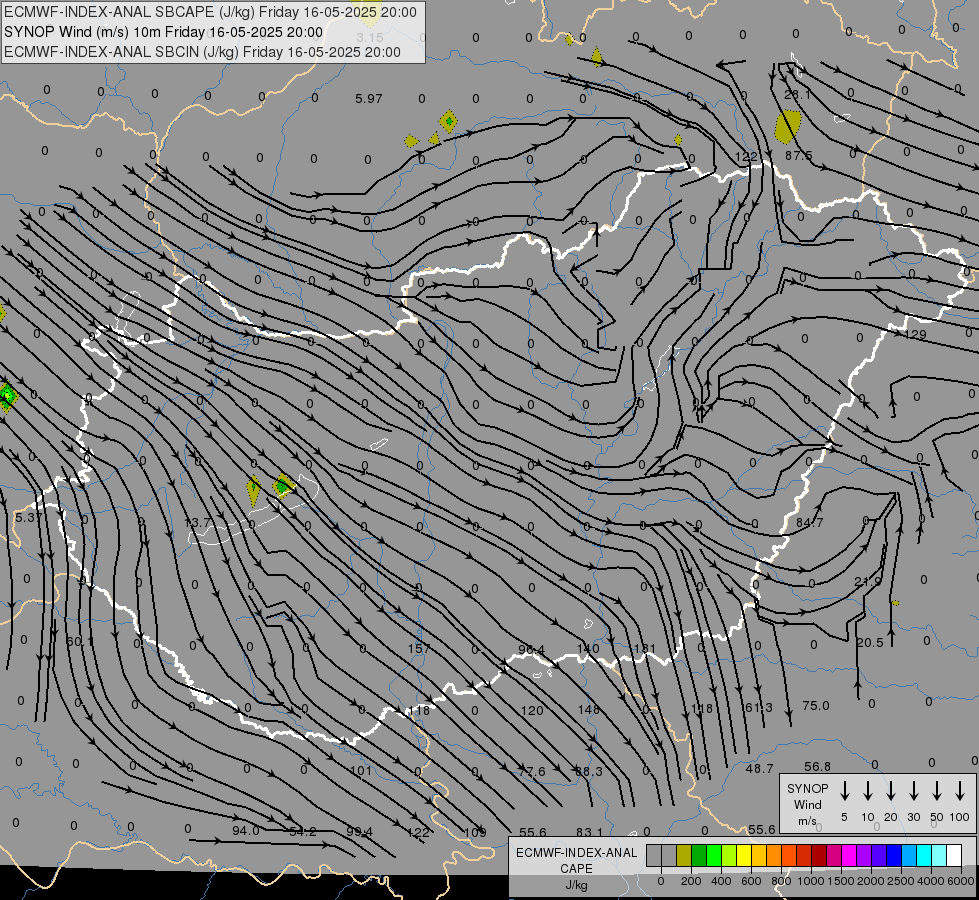This screenshot has width=979, height=900.
Task: Click the 'ECMWF-INDEX-ANAL CAPE J/kg' legend label
Action: pyautogui.click(x=576, y=868)
